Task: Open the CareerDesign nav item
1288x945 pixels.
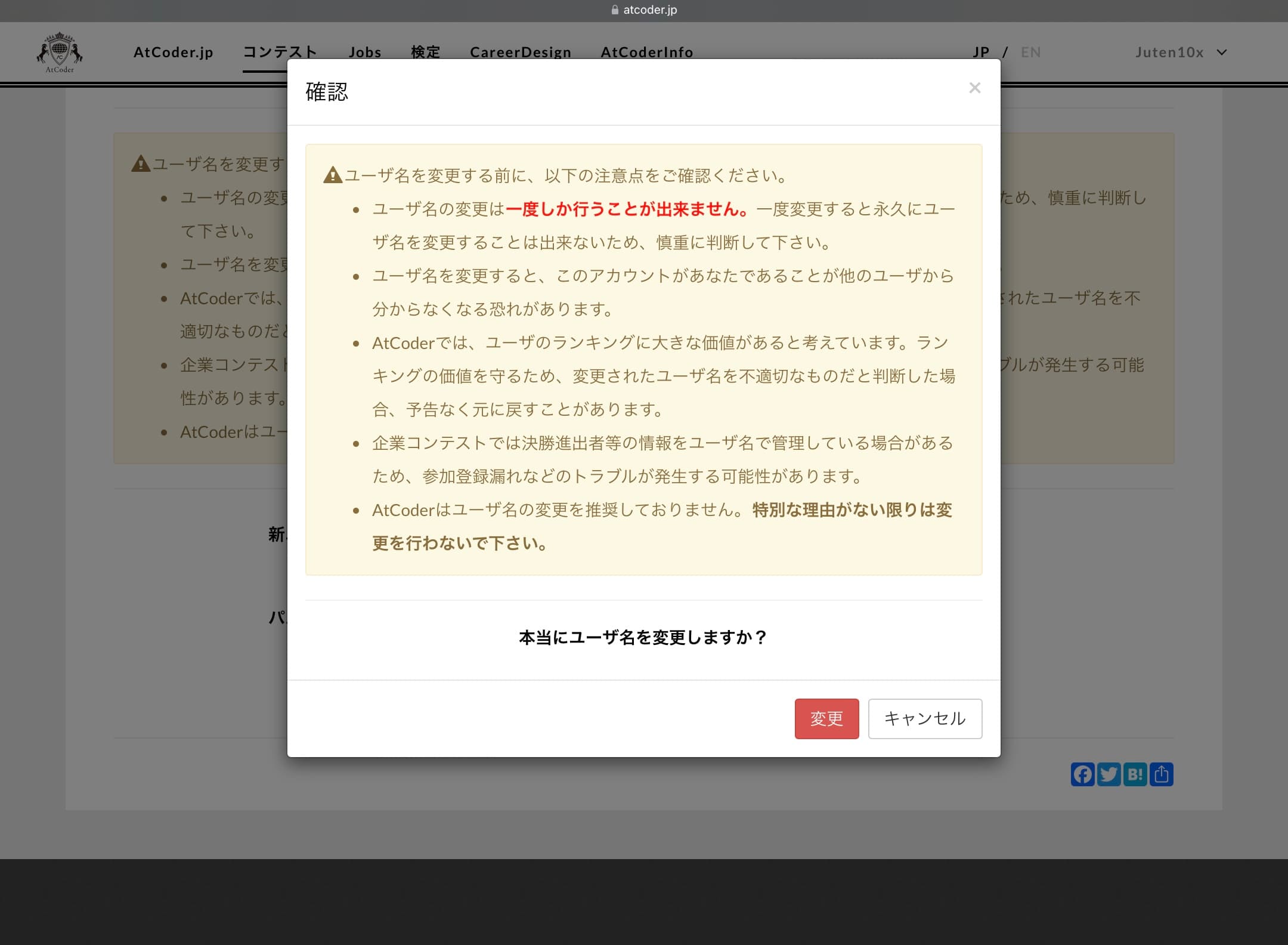Action: coord(521,52)
